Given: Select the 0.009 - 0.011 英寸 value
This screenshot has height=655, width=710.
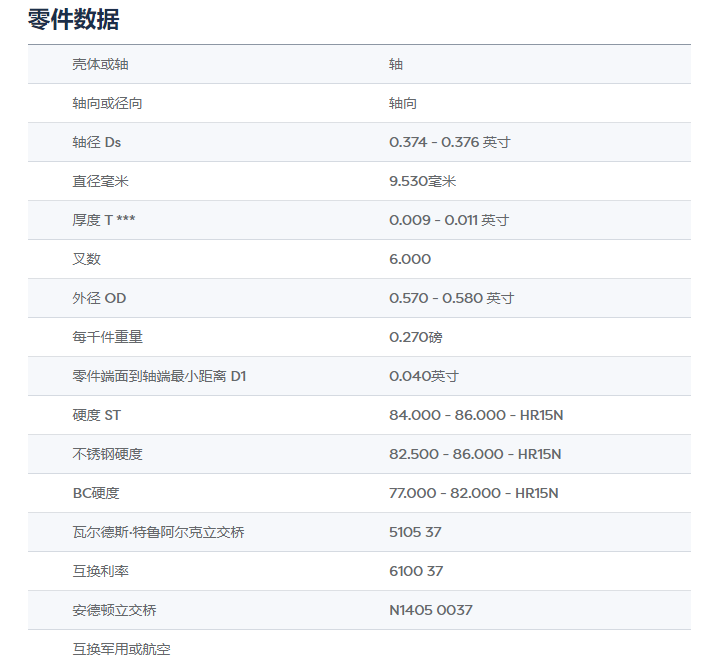Looking at the screenshot, I should [448, 220].
